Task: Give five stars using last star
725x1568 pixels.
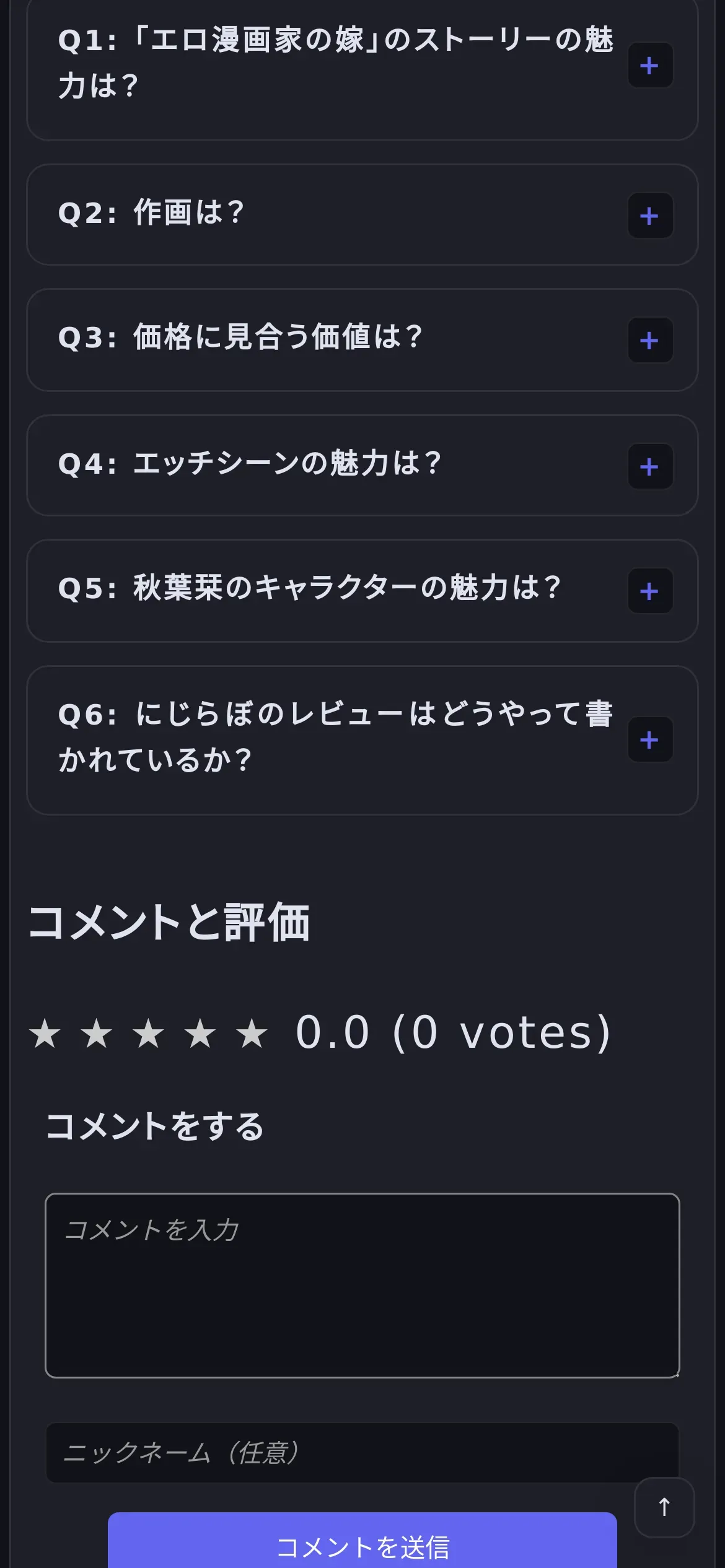Action: tap(252, 1034)
